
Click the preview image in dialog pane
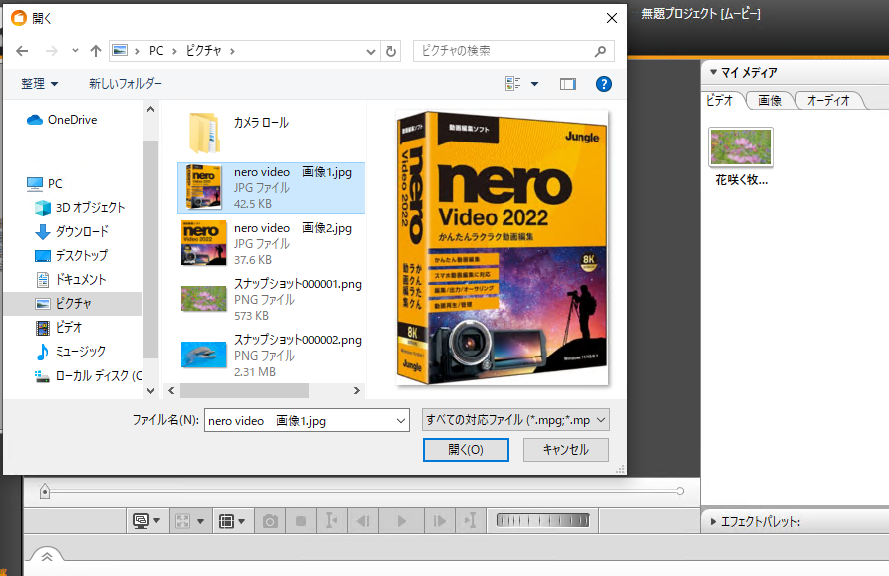(x=502, y=248)
